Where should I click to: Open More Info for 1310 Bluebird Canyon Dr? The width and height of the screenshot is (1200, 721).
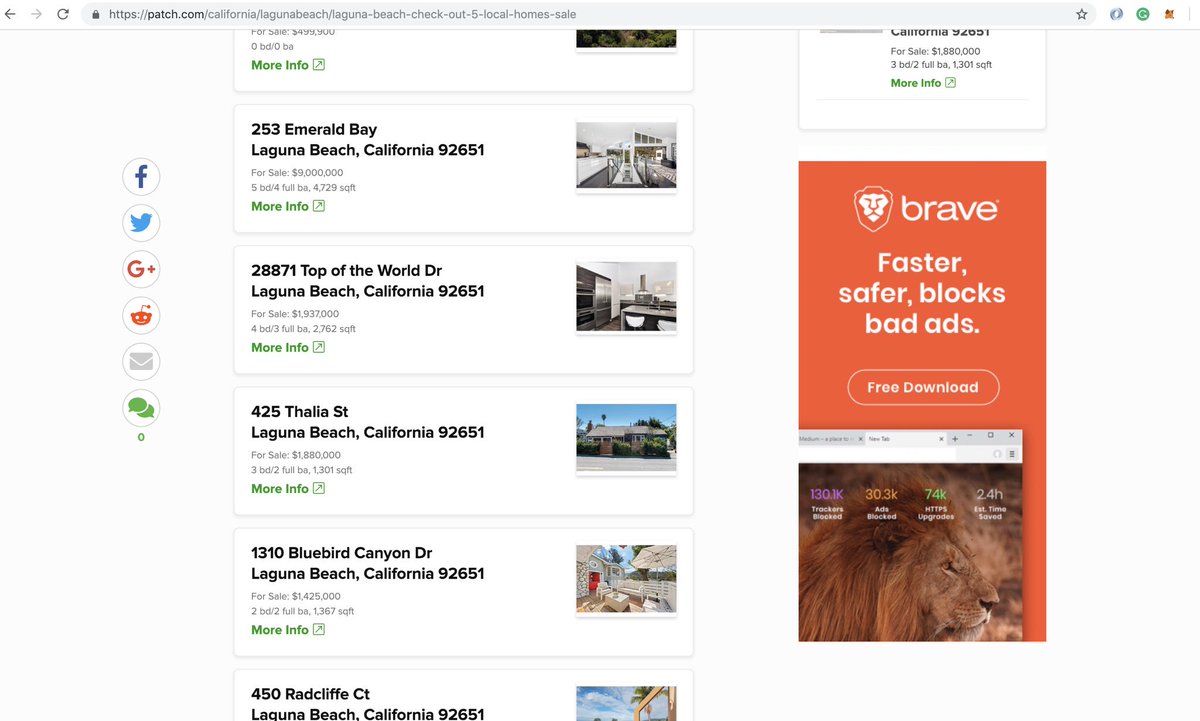288,629
